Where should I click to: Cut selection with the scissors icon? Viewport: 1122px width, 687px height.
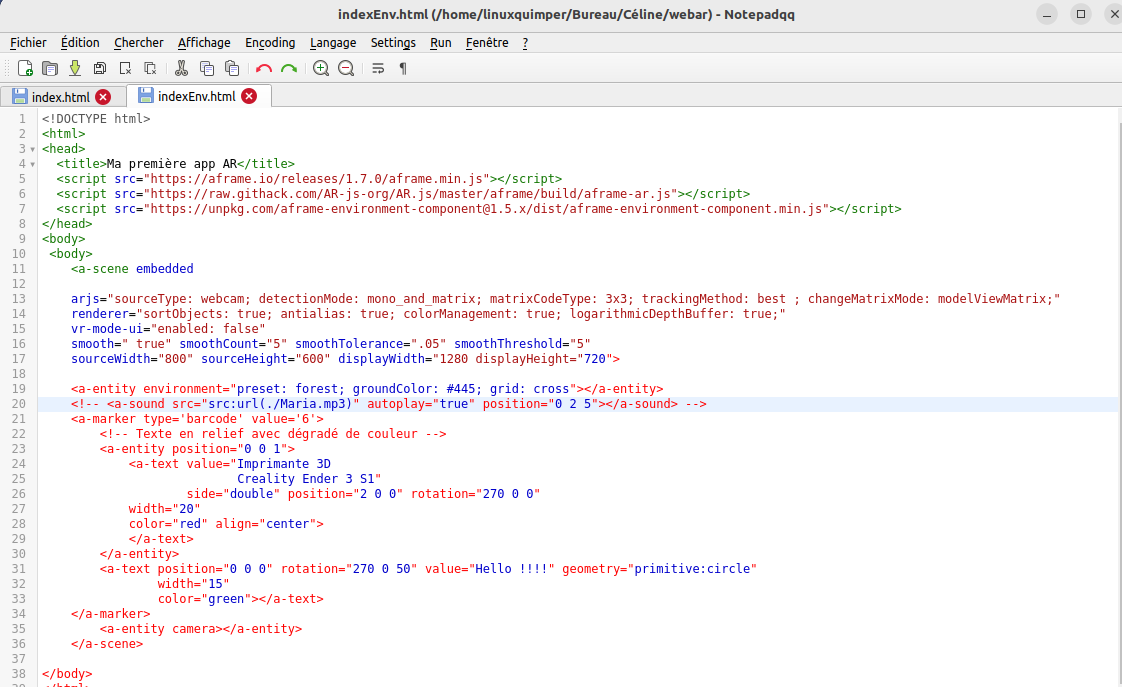tap(182, 69)
